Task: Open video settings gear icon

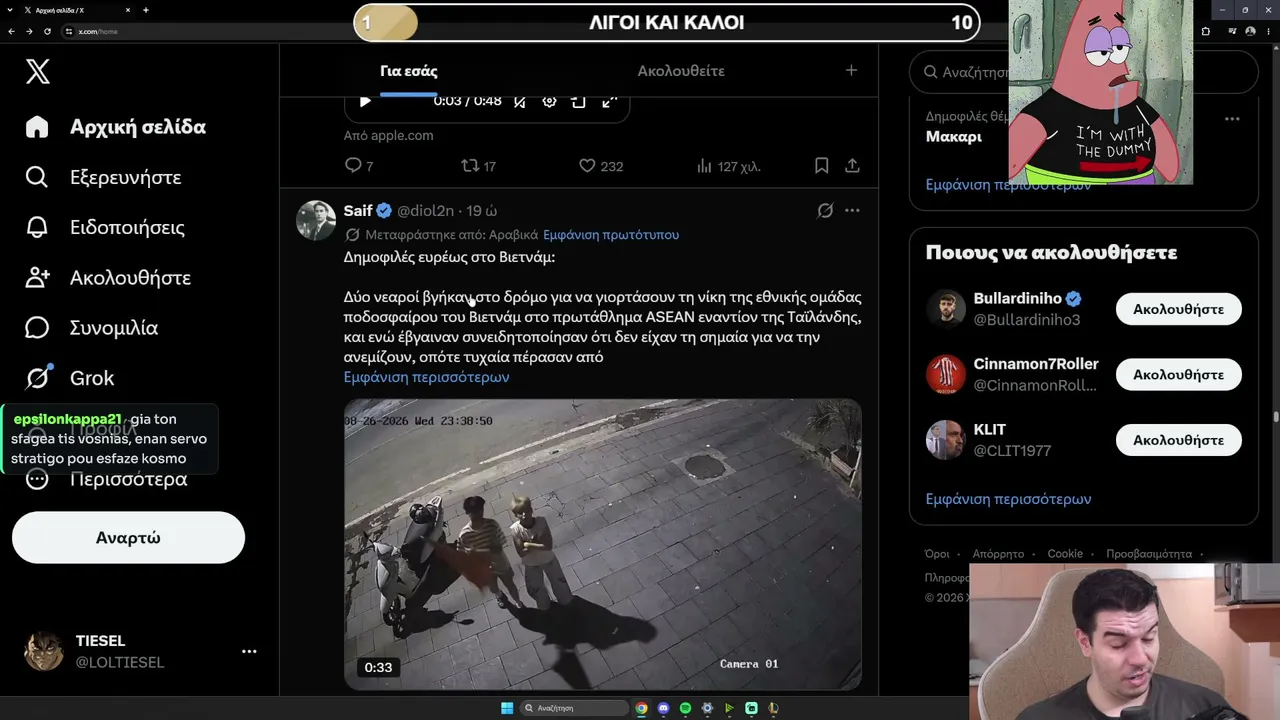Action: 549,101
